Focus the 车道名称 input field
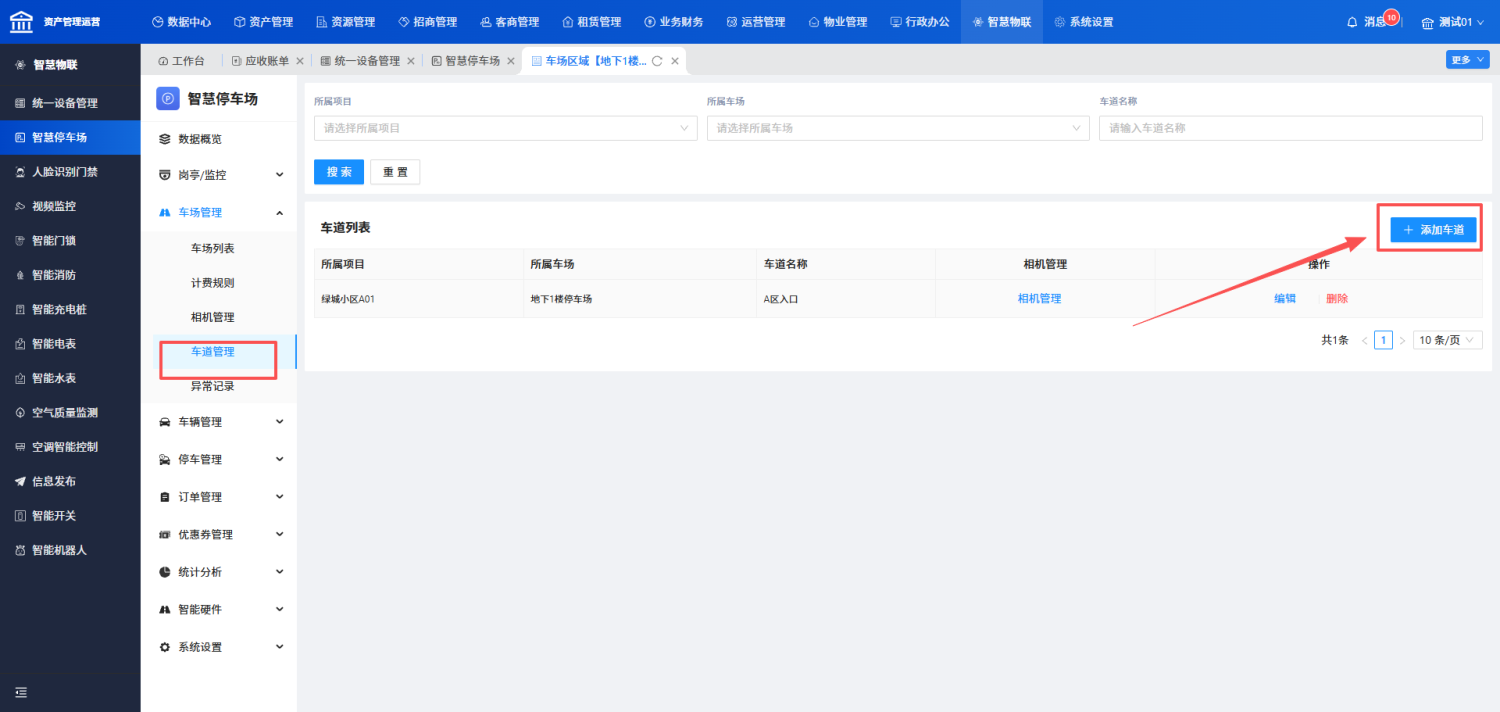Screen dimensions: 1500x712 1290,128
